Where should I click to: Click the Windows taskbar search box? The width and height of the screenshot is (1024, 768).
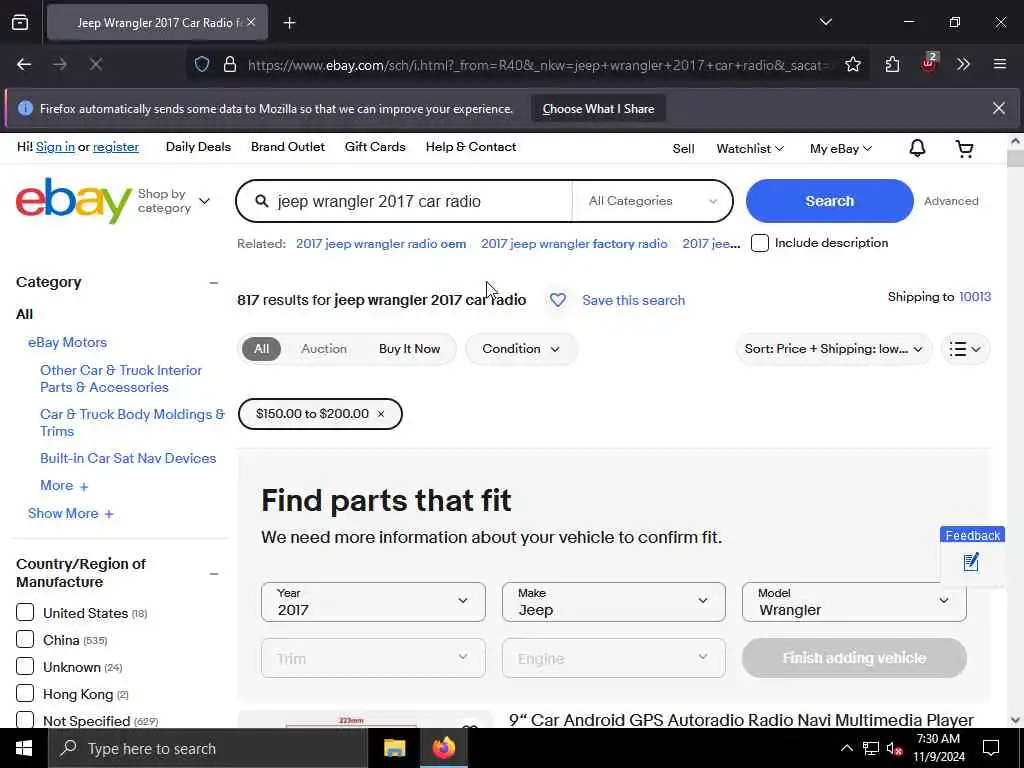pyautogui.click(x=208, y=748)
